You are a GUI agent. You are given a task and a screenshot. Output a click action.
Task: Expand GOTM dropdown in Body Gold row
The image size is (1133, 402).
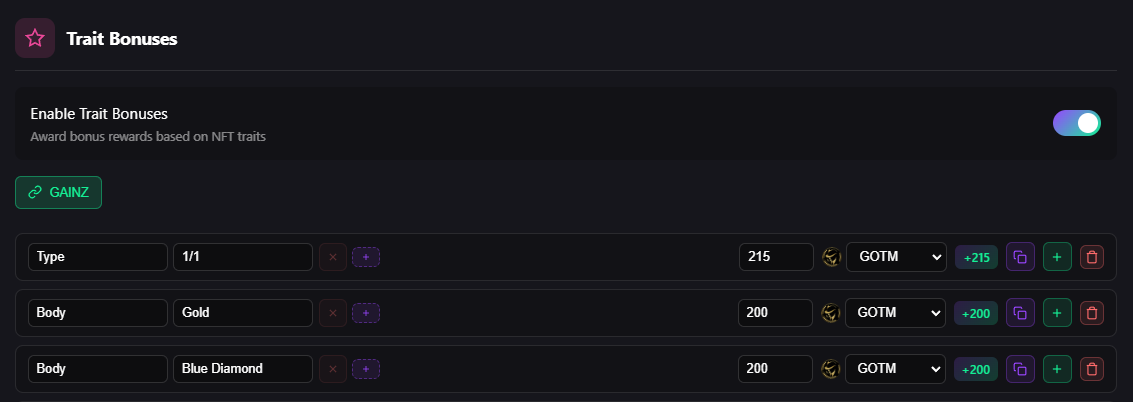click(895, 313)
